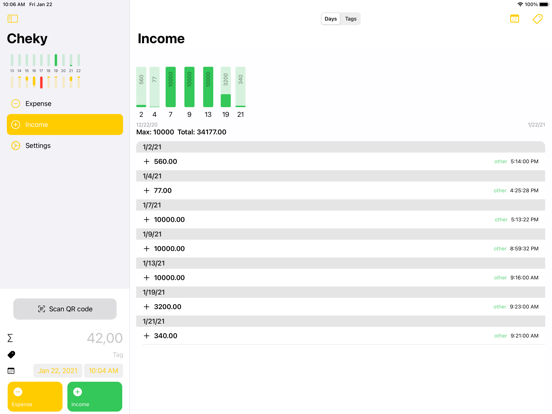Switch to the Tags tab
552x414 pixels.
coord(350,19)
